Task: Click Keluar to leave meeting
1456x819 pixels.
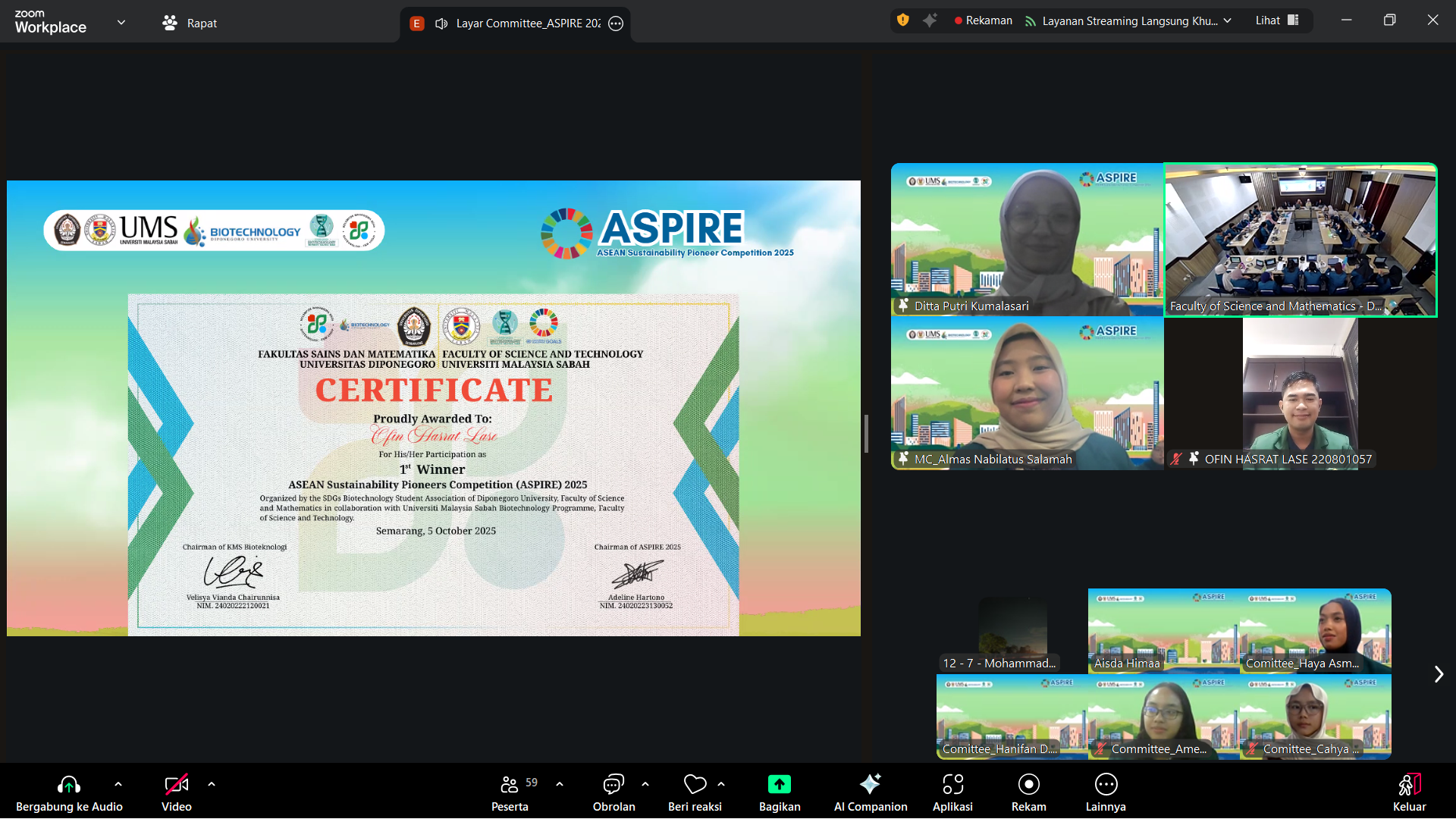Action: click(x=1409, y=784)
